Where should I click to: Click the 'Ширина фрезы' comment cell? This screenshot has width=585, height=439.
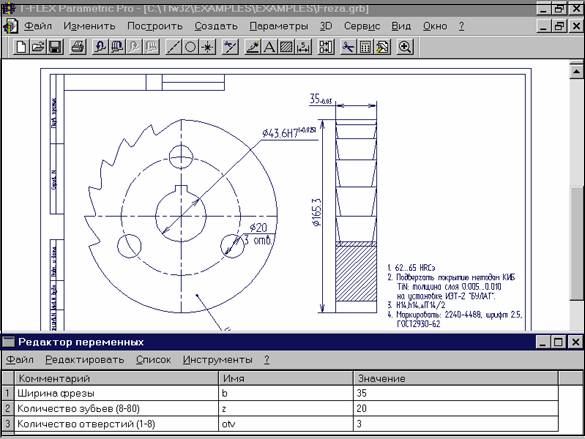pyautogui.click(x=116, y=393)
